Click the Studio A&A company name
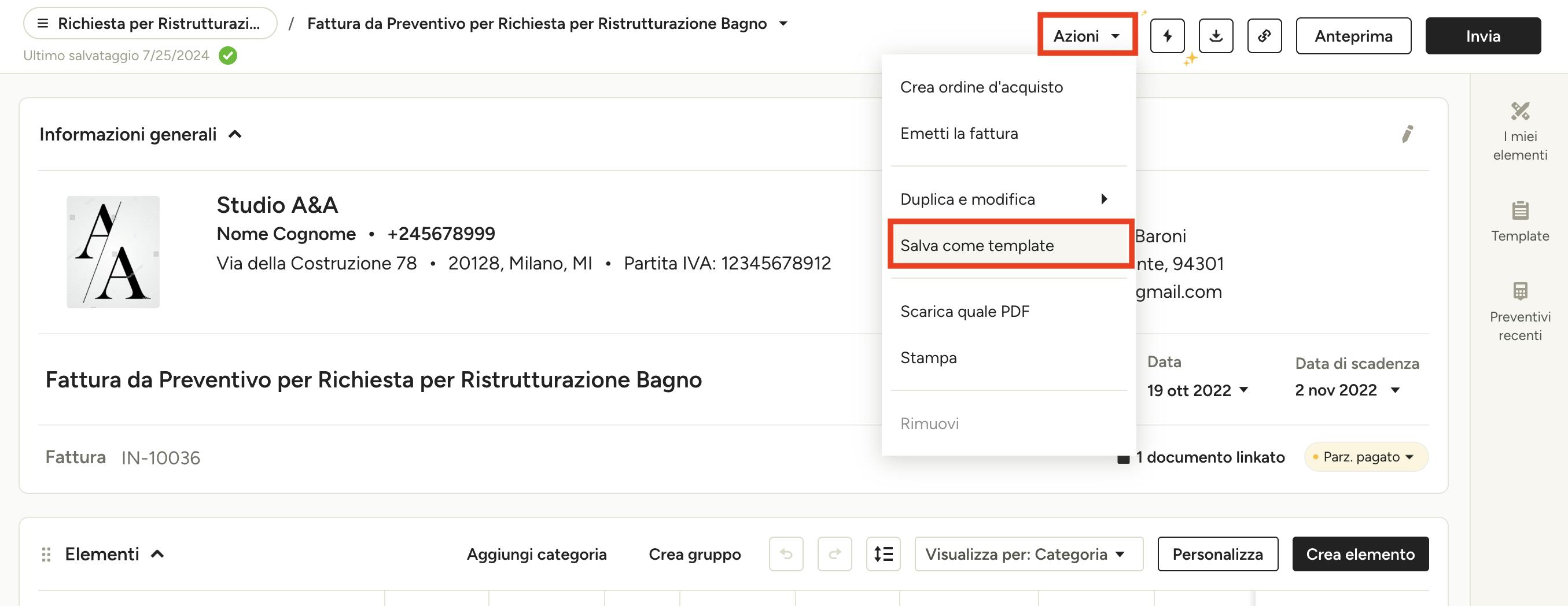 pos(277,205)
